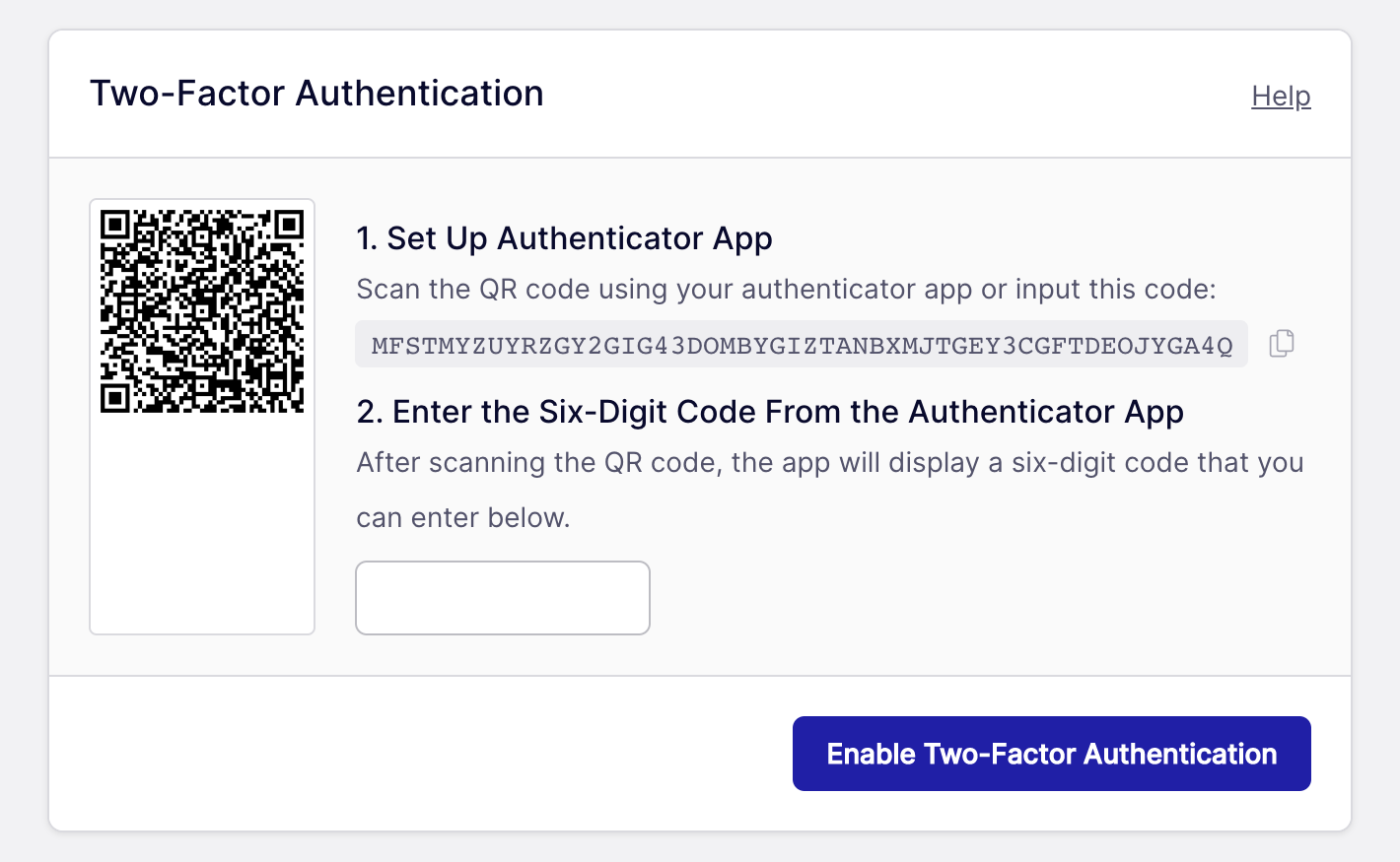Click Enable Two-Factor Authentication

[1050, 753]
